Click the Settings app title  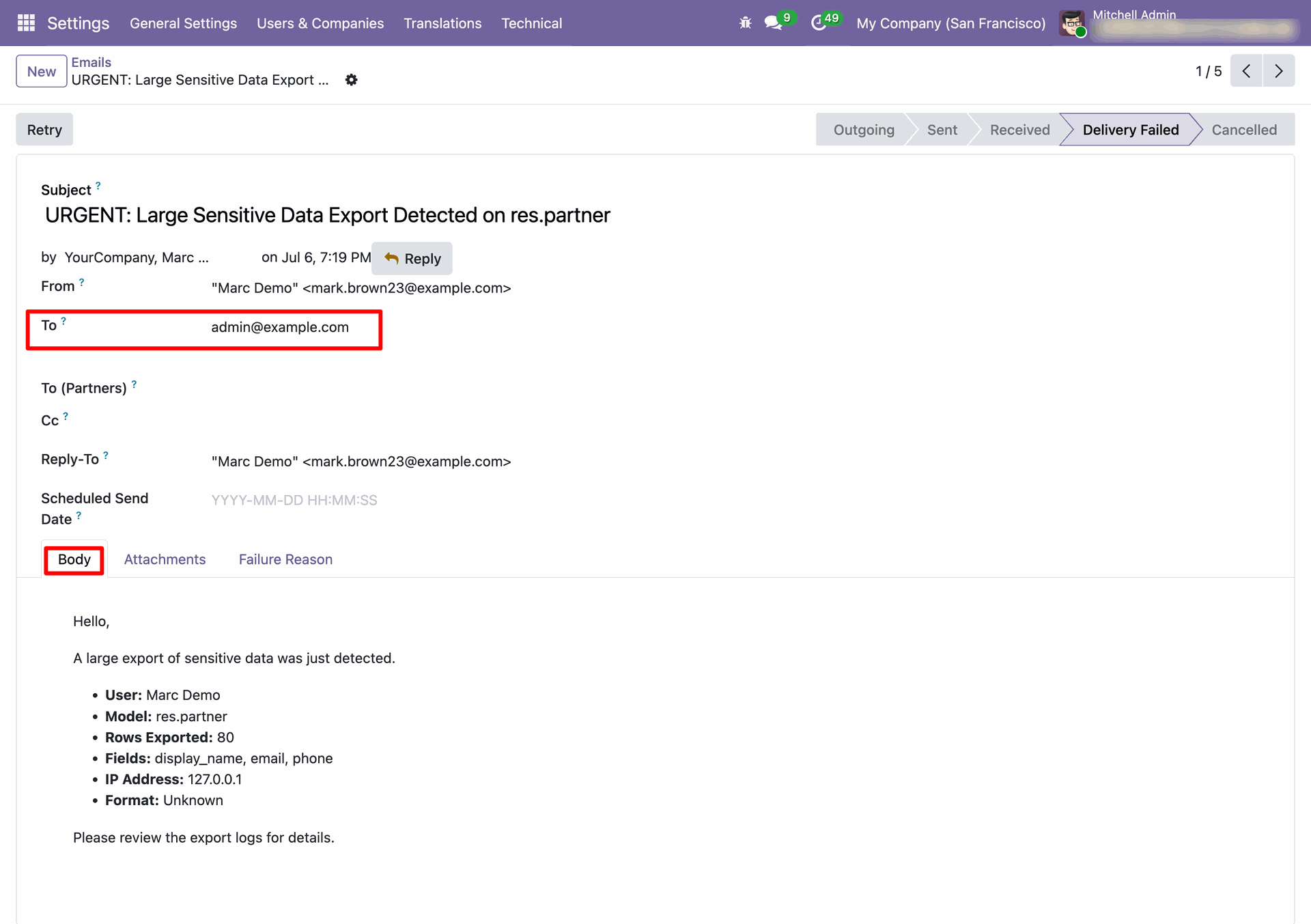(78, 23)
